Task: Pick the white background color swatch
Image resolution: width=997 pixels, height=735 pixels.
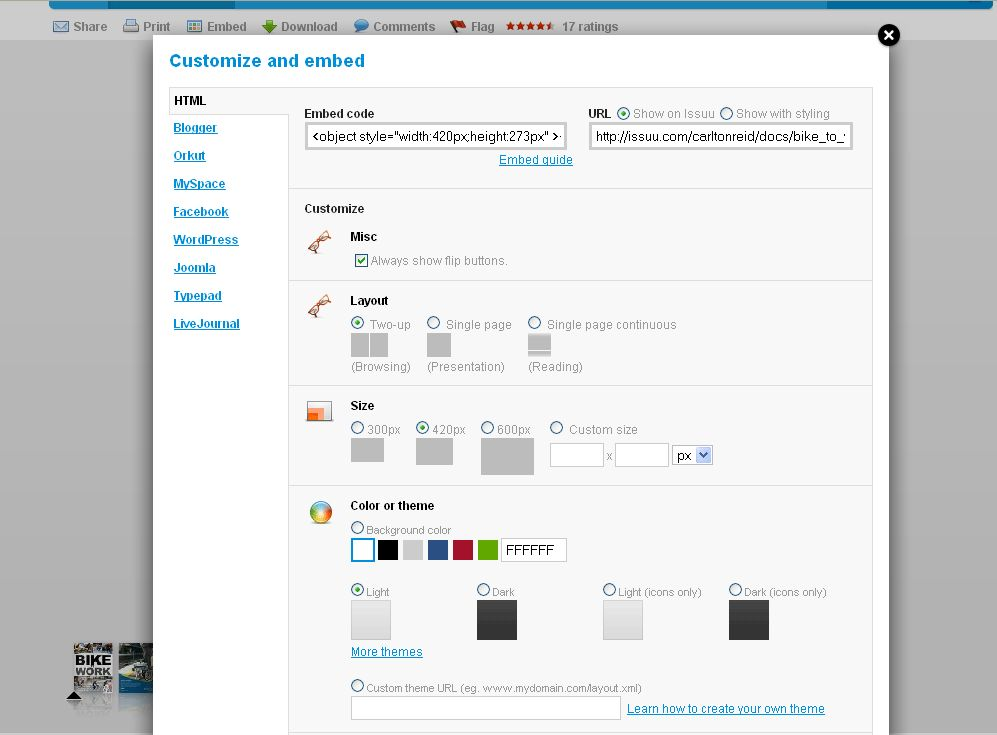Action: 362,550
